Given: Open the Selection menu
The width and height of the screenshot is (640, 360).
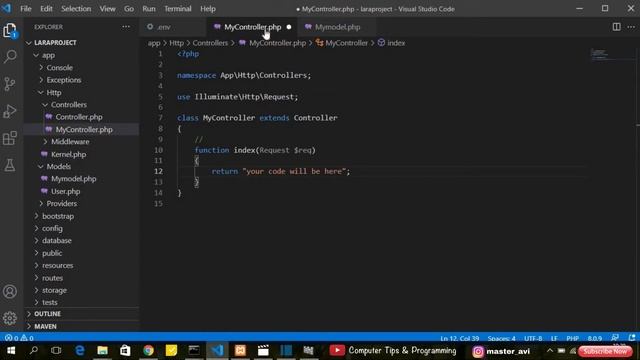Looking at the screenshot, I should pyautogui.click(x=76, y=9).
